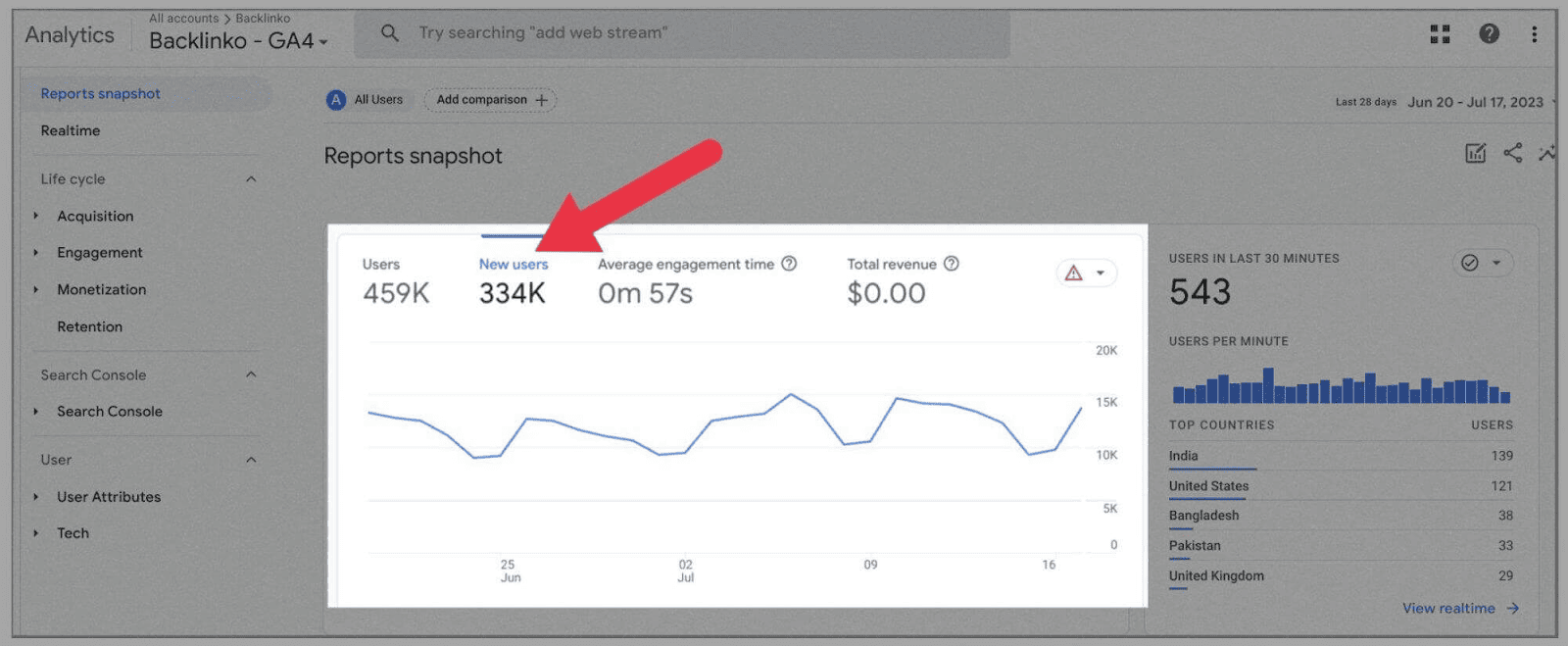Open the Jun 20 - Jul 17, 2023 date range
Screen dimensions: 1568x646
(x=1475, y=102)
